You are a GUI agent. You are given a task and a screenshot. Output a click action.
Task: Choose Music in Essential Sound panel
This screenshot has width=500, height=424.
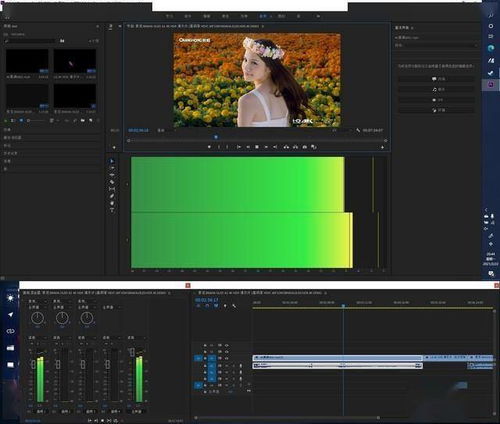[x=436, y=89]
